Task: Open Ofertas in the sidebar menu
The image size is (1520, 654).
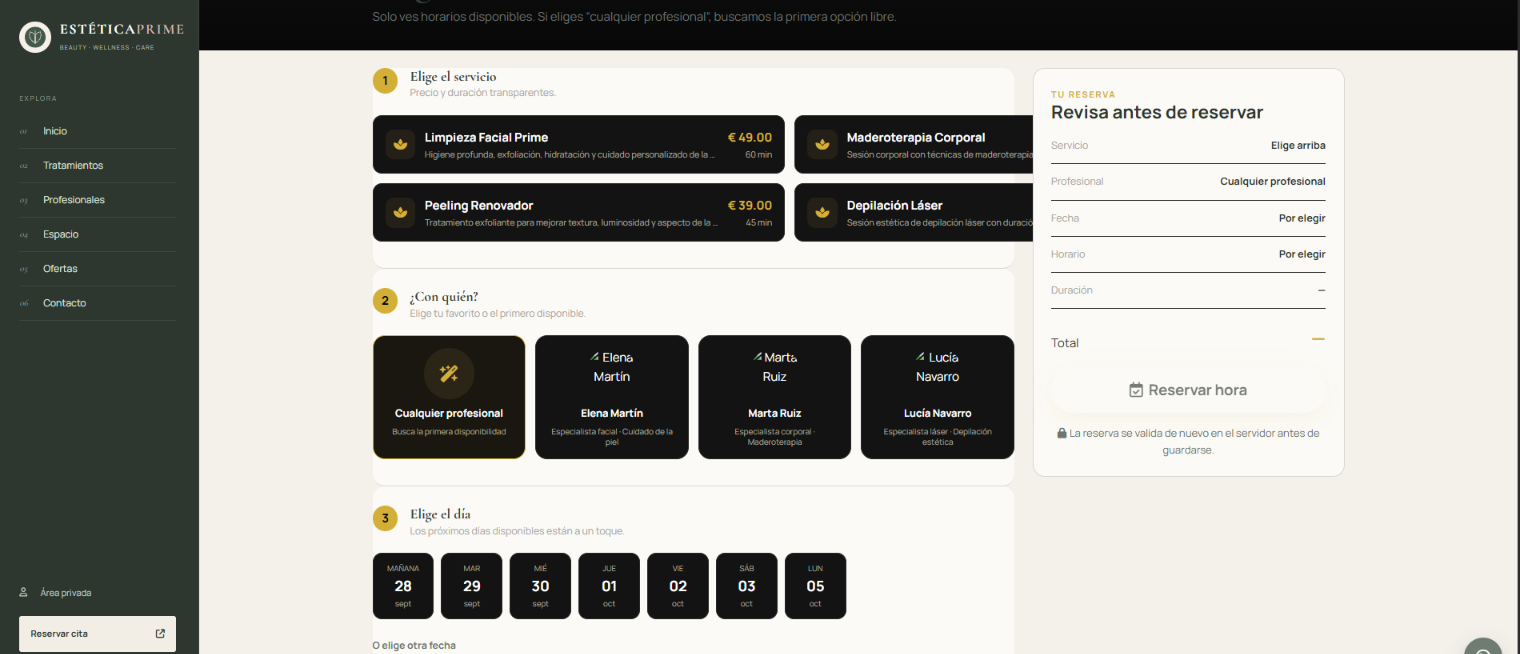Action: (x=98, y=268)
